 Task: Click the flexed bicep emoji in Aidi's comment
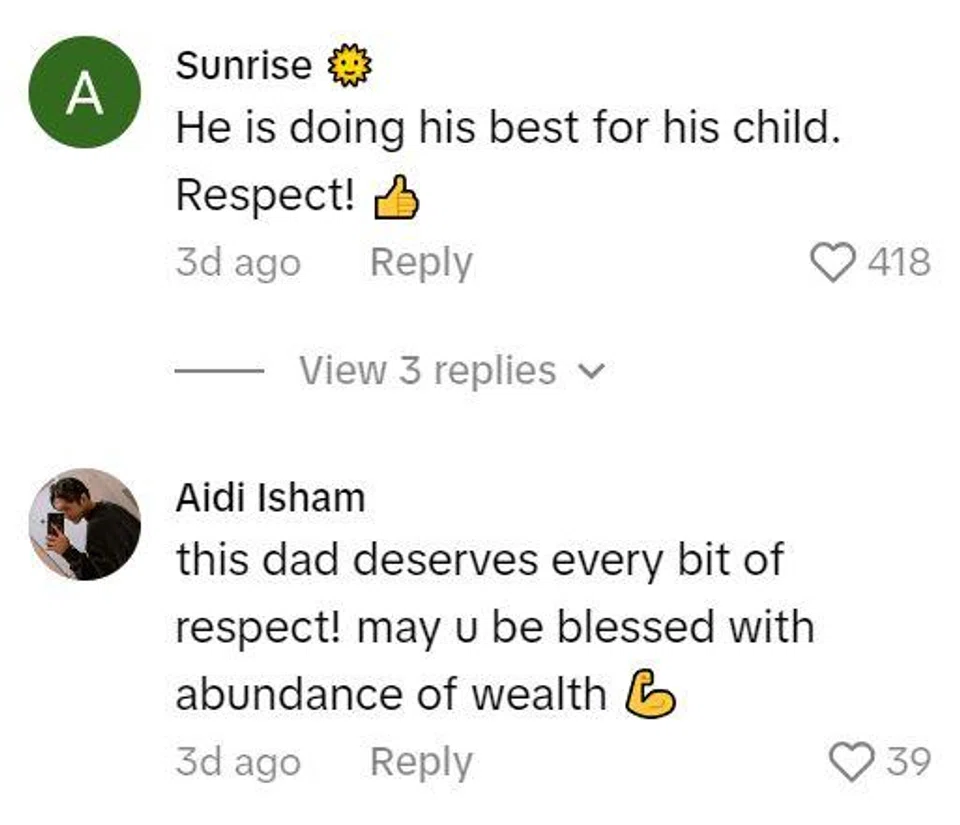pyautogui.click(x=650, y=695)
